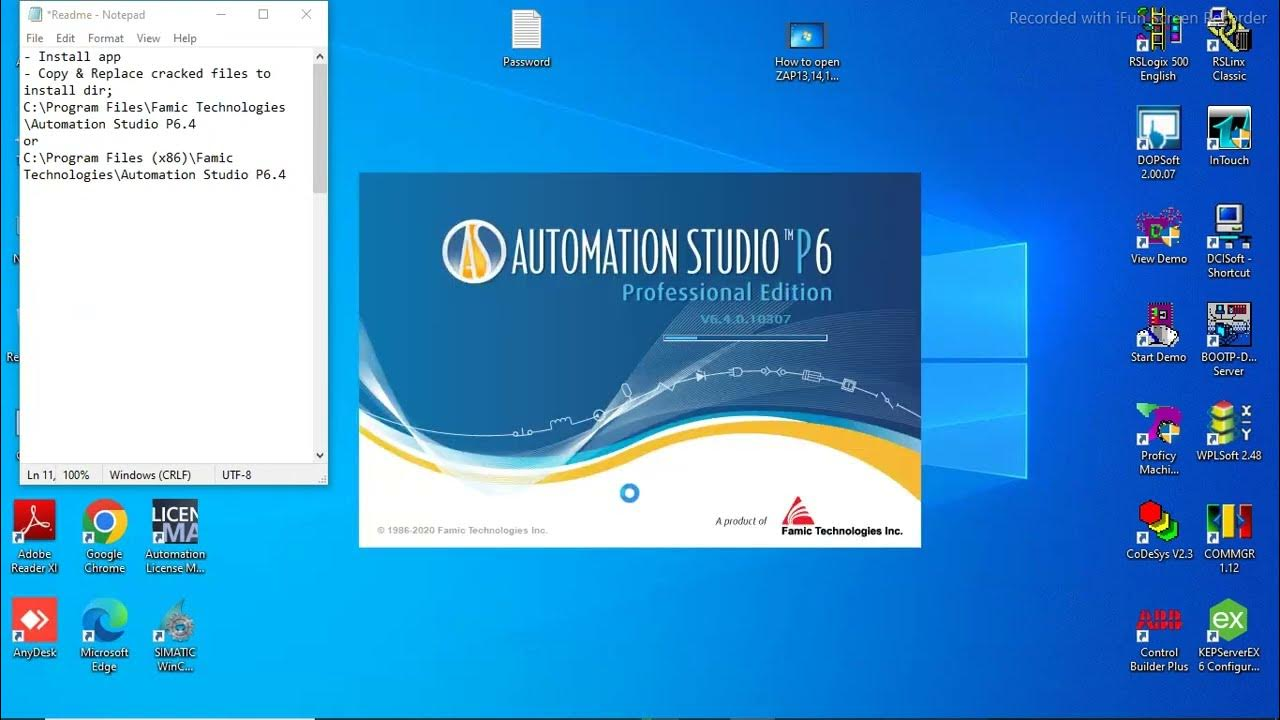The image size is (1280, 720).
Task: Launch AnyDesk desktop shortcut
Action: [x=34, y=629]
